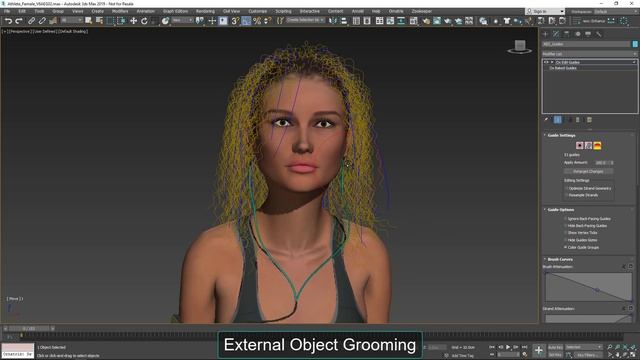Click the Align tool icon

click(x=344, y=21)
